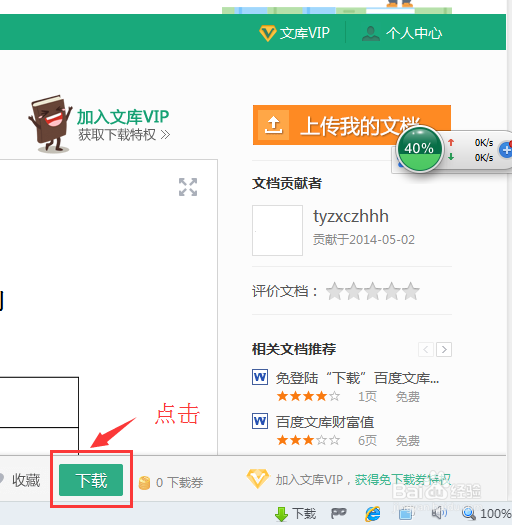512x525 pixels.
Task: Open 加入文库VIP promotion link
Action: point(123,117)
